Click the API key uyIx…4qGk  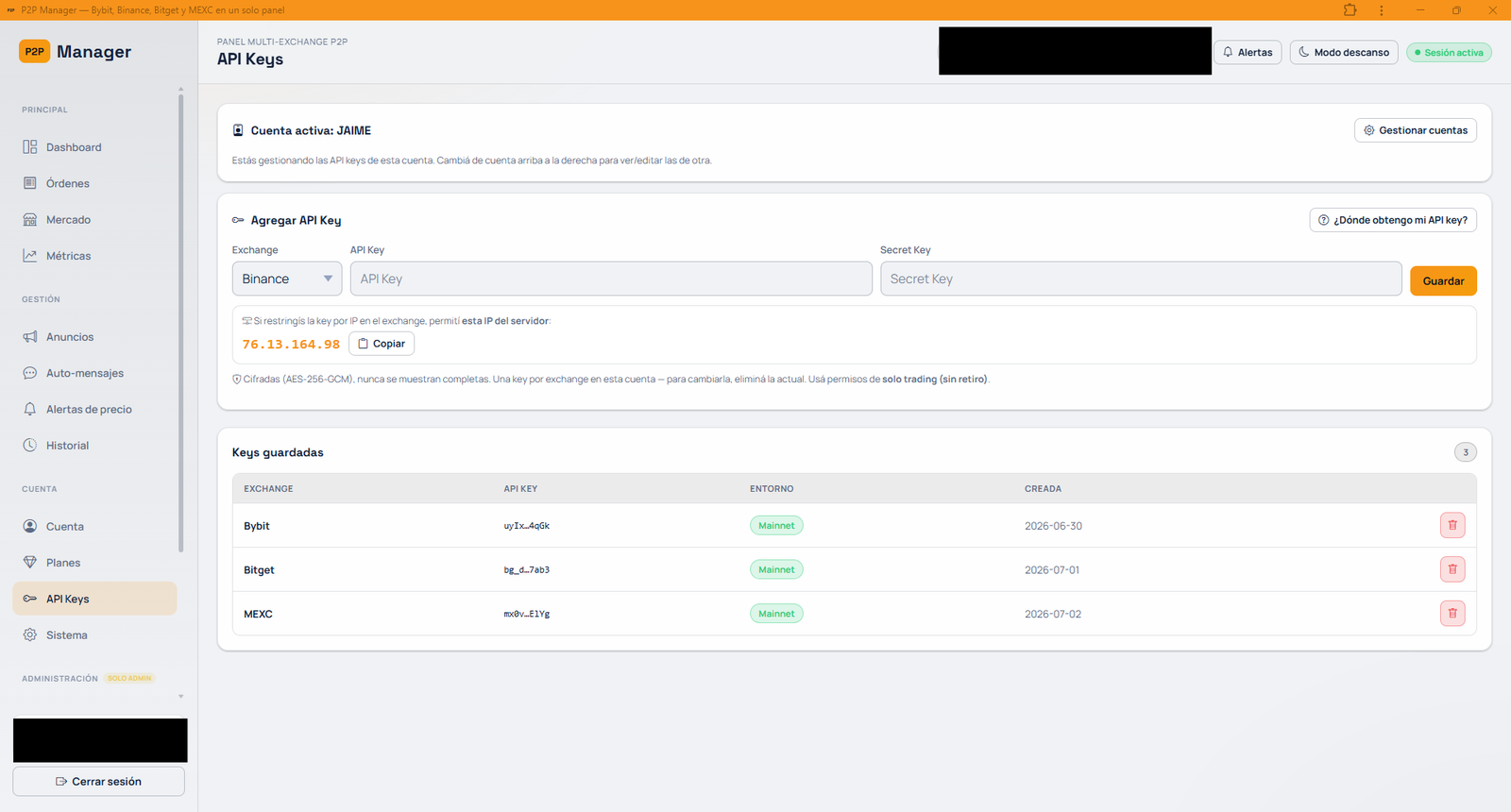tap(526, 526)
